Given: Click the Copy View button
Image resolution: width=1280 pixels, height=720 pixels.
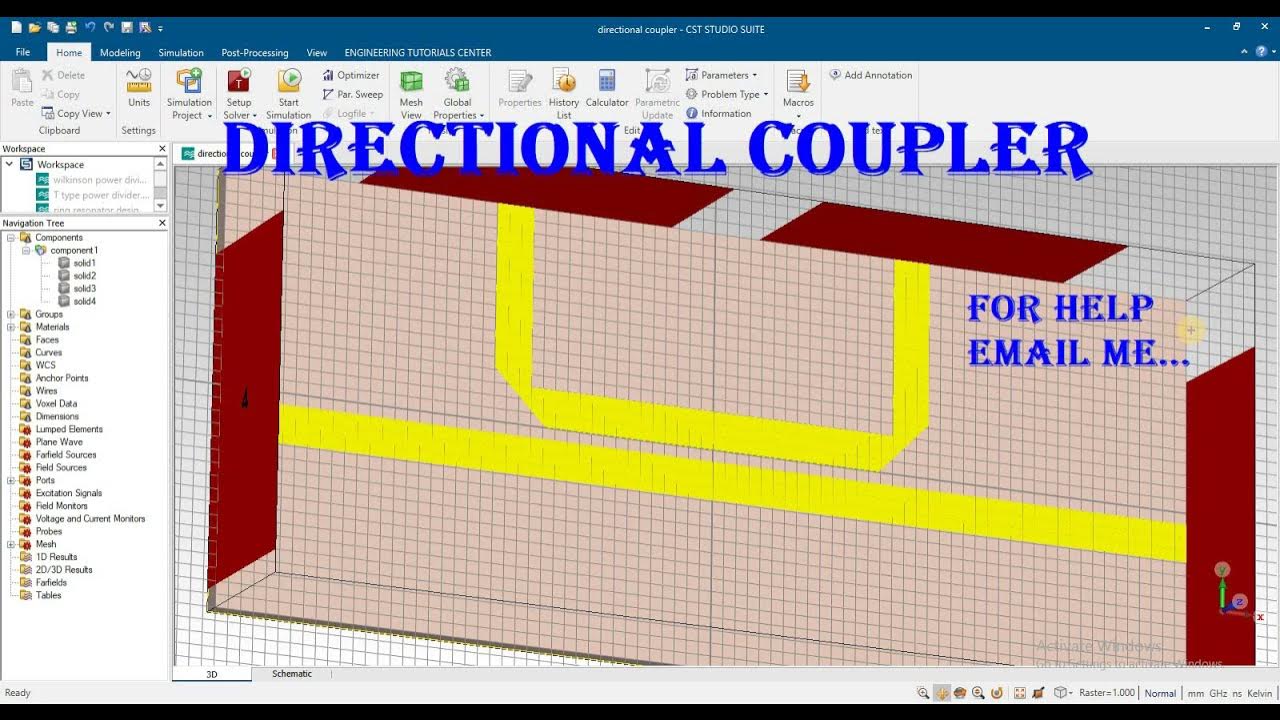Looking at the screenshot, I should [75, 113].
